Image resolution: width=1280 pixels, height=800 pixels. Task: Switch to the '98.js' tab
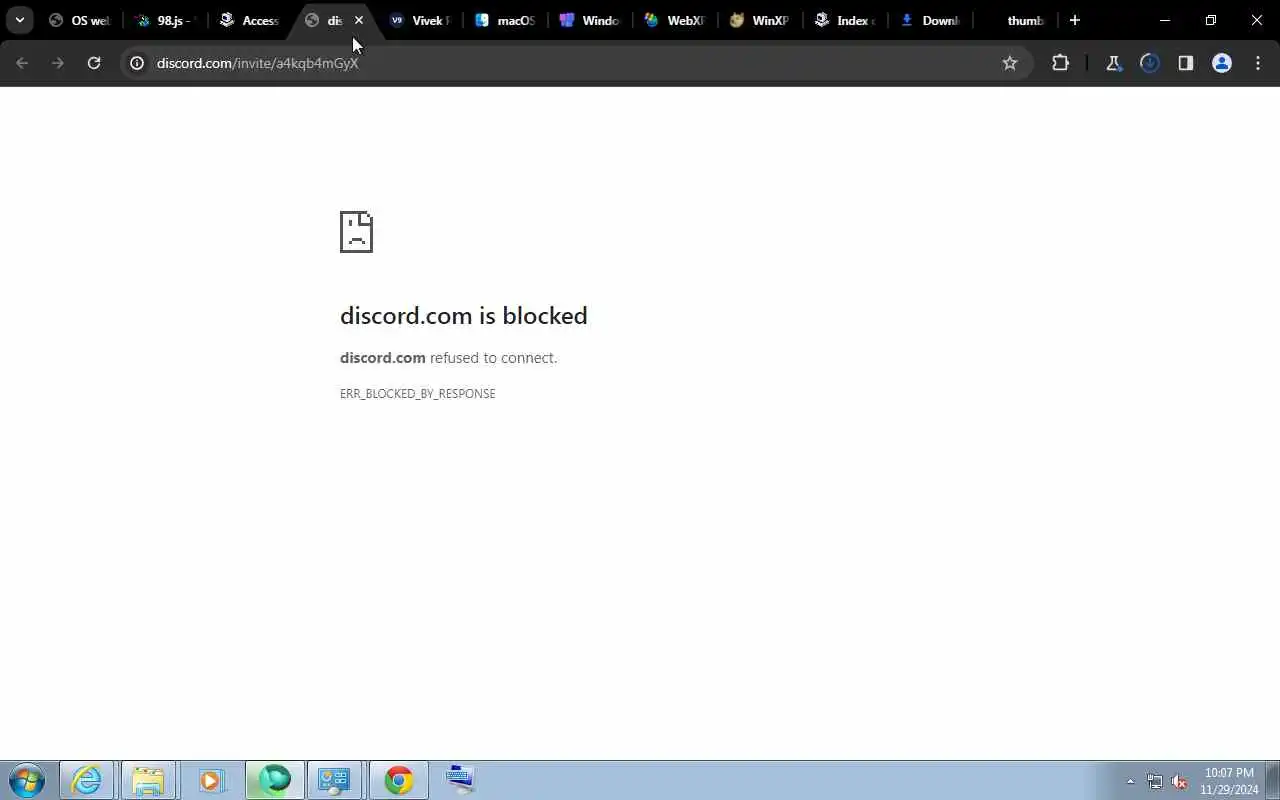pyautogui.click(x=166, y=20)
